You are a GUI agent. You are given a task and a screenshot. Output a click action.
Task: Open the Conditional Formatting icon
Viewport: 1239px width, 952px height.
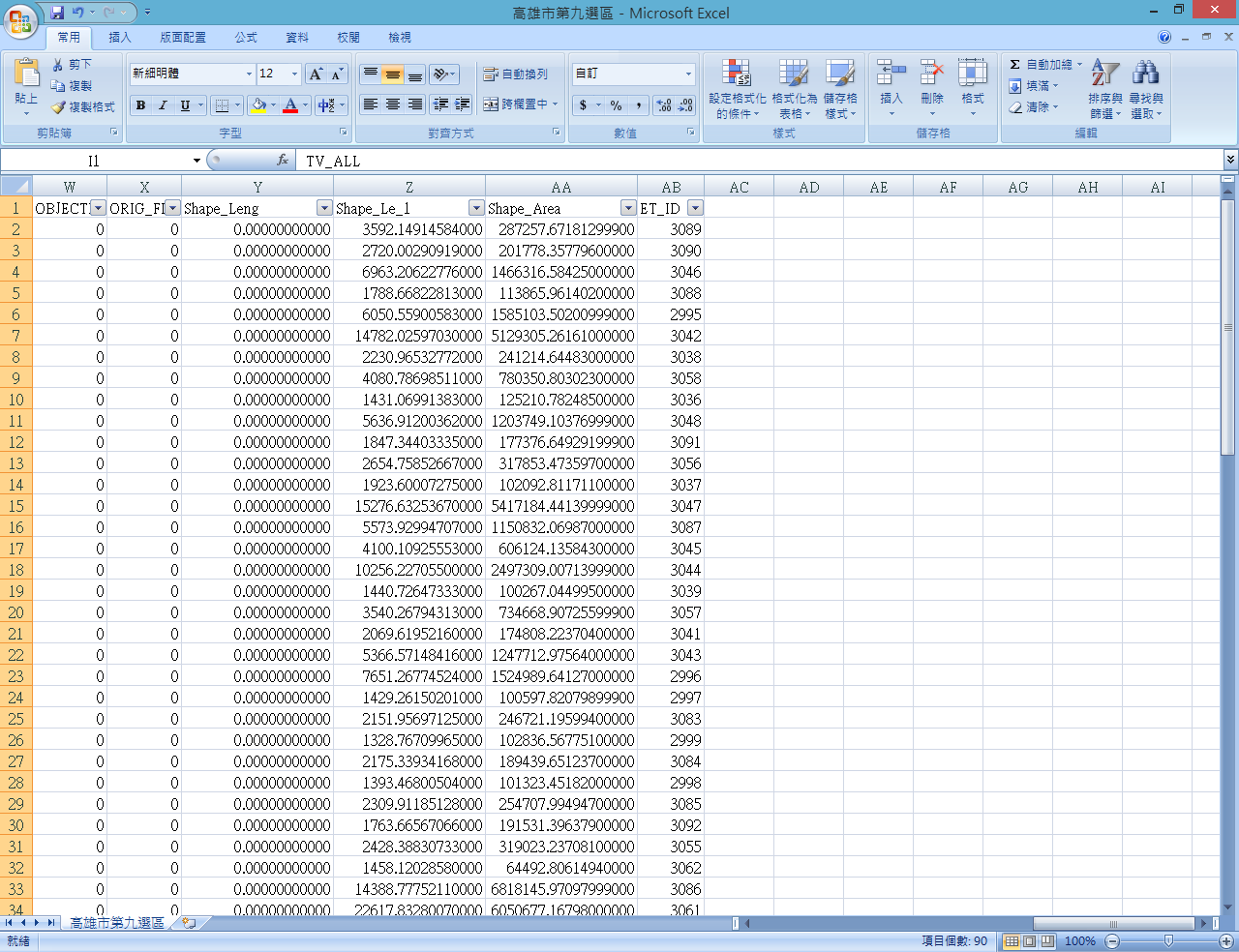pyautogui.click(x=737, y=74)
